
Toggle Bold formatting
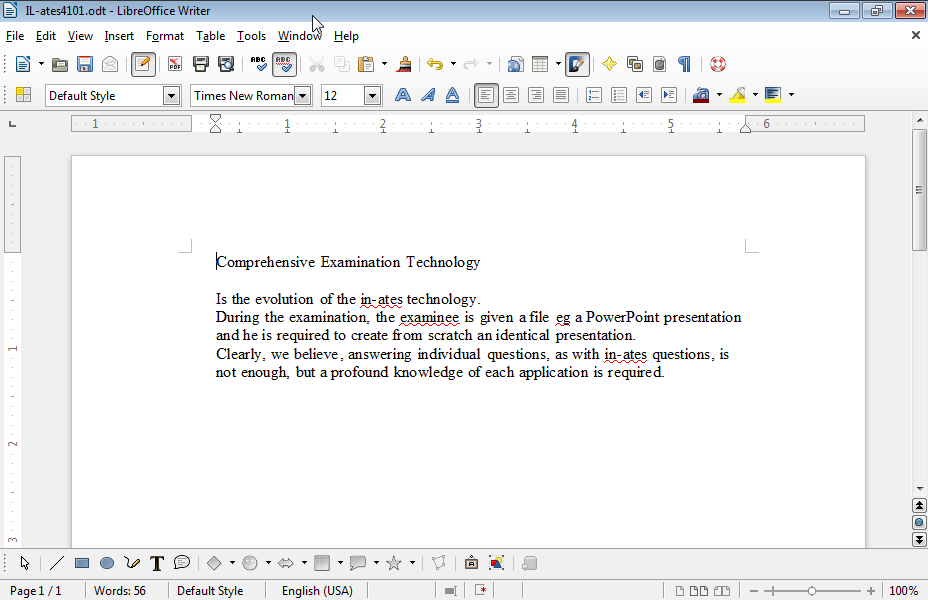point(402,95)
